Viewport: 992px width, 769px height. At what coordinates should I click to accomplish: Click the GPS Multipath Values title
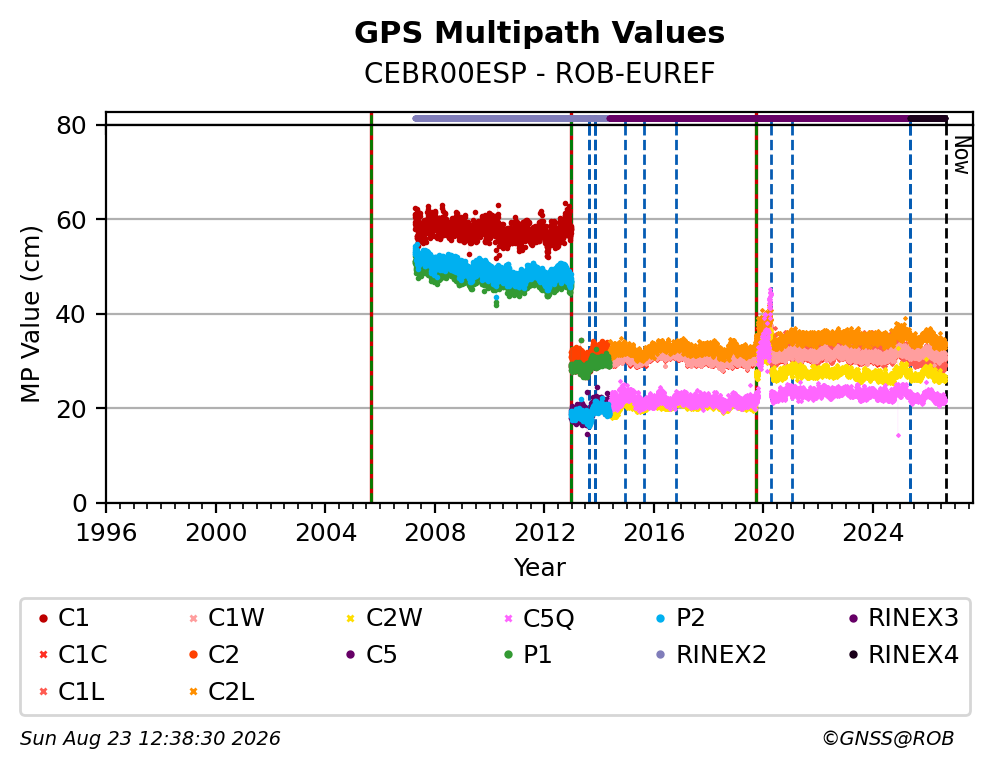coord(539,33)
